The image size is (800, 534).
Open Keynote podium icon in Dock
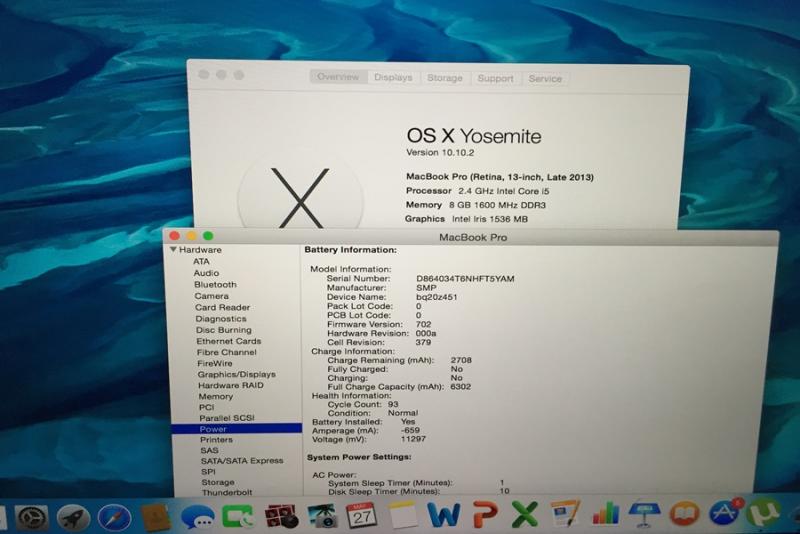click(644, 514)
